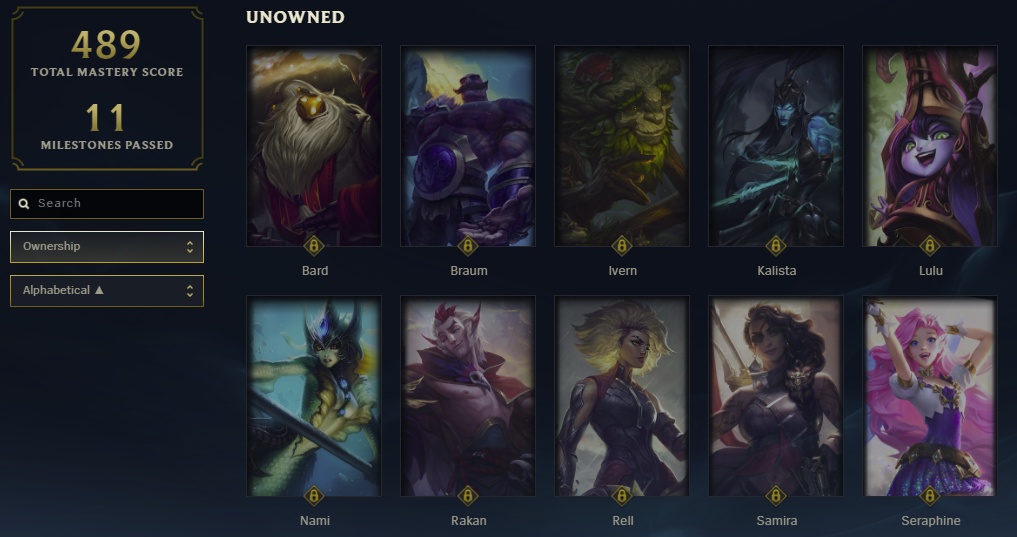Click the lock icon under Braum's portrait
This screenshot has height=537, width=1017.
tap(468, 246)
